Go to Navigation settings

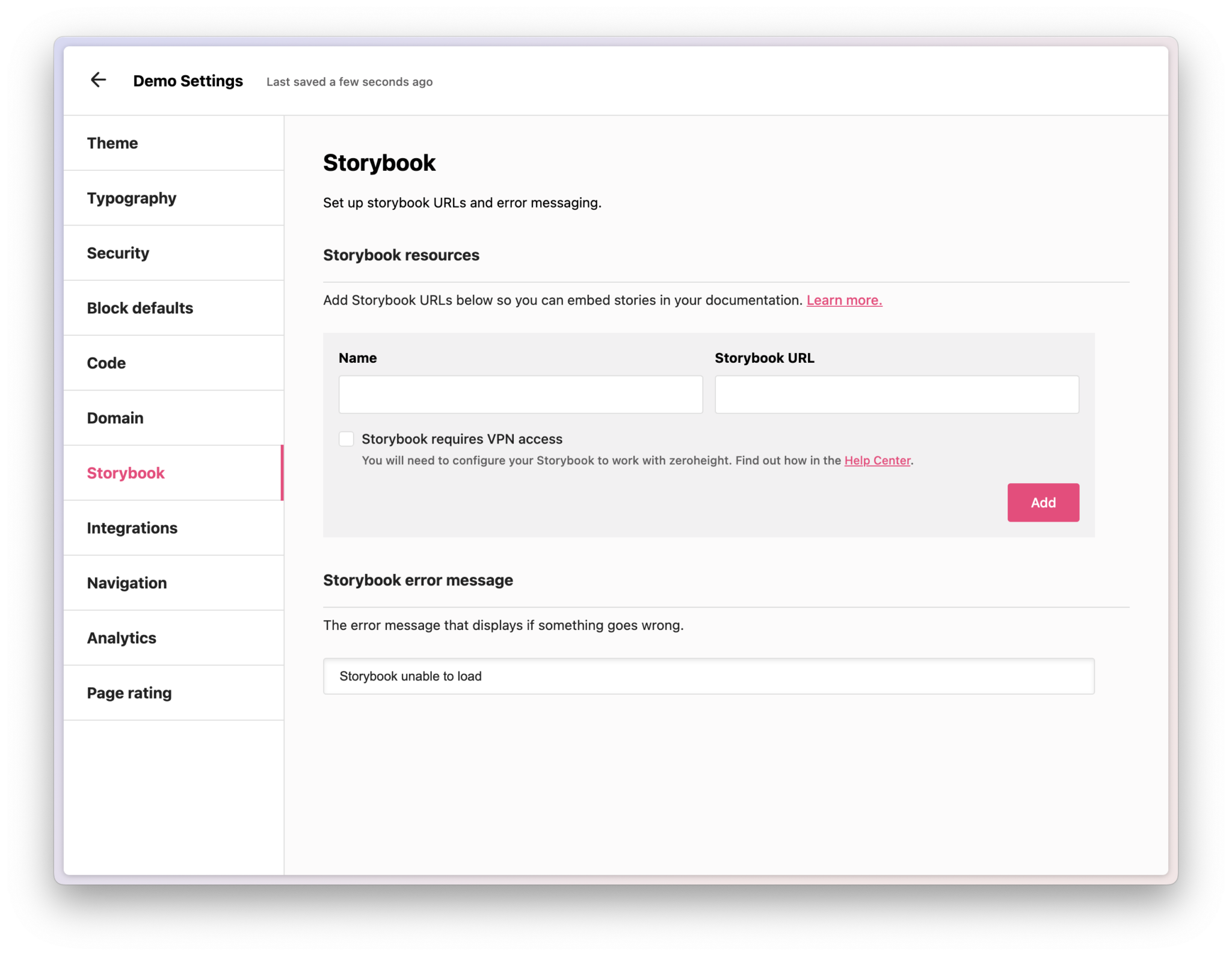point(173,583)
